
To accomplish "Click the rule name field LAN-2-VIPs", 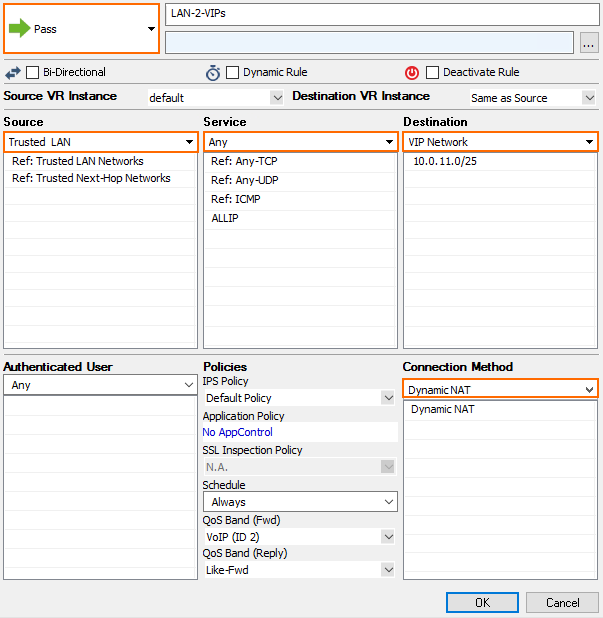I will click(382, 14).
